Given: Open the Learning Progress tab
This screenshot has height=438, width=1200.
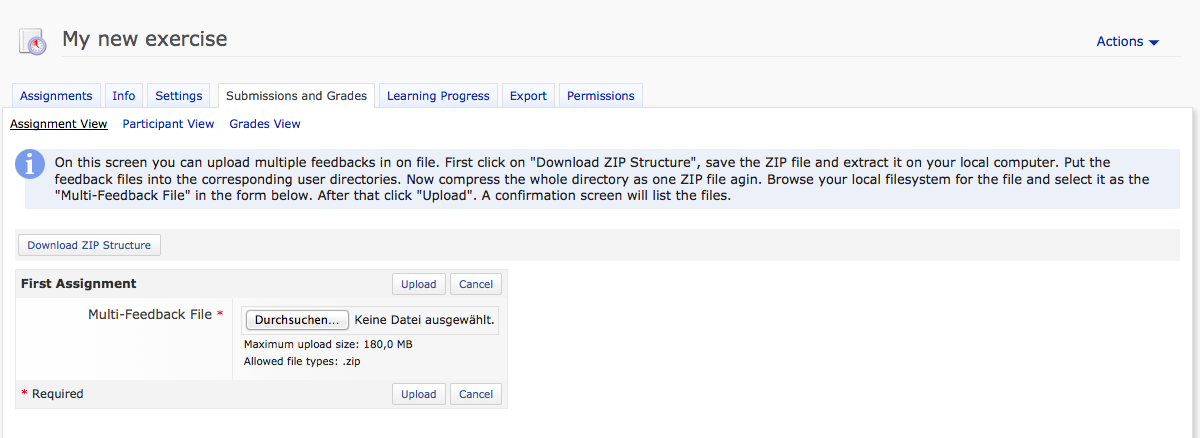Looking at the screenshot, I should point(438,96).
